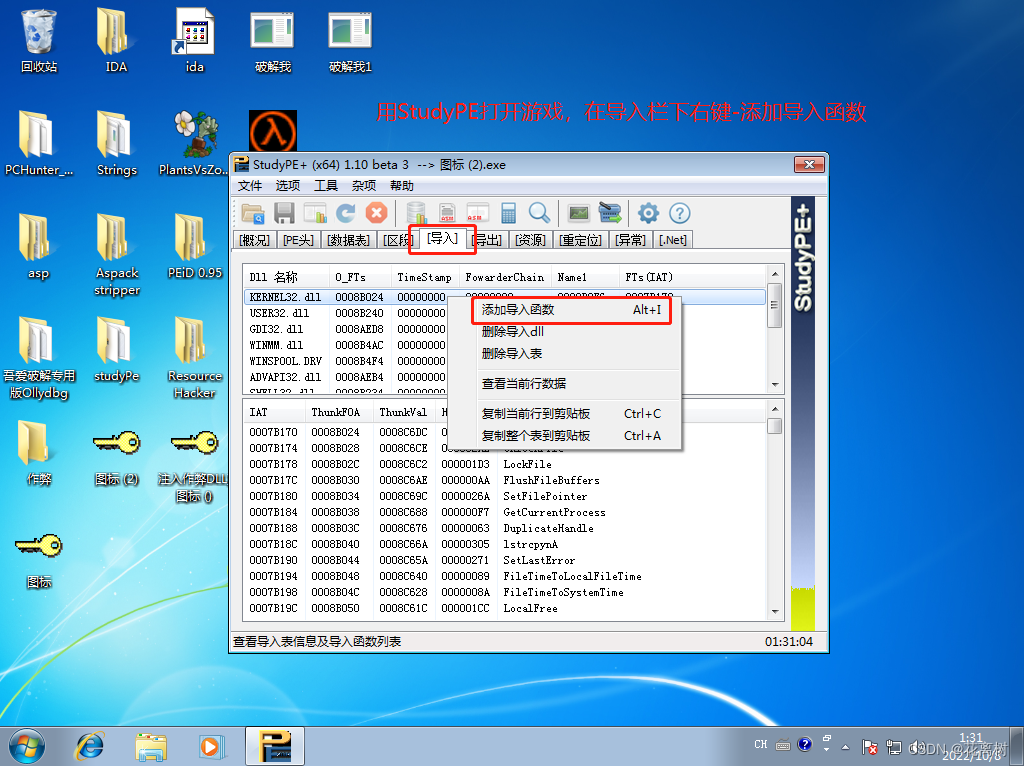Screen dimensions: 1024x766
Task: Select the 图标 (2) key icon on desktop
Action: tap(116, 458)
